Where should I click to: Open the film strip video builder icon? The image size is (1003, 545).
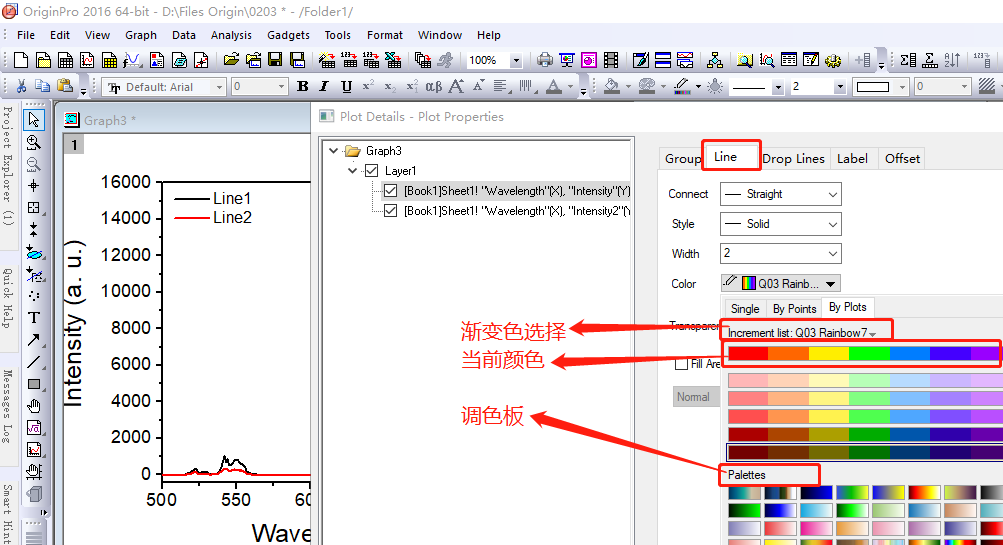click(x=612, y=60)
